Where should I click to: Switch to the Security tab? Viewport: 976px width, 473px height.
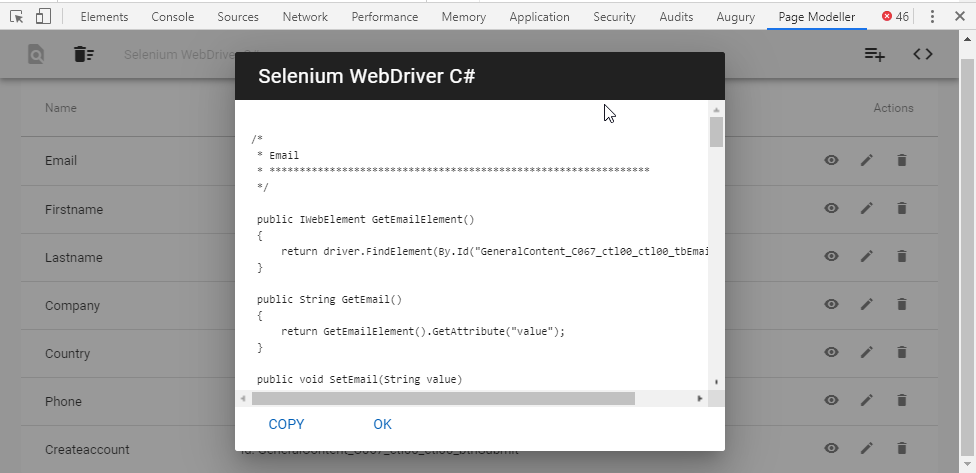(614, 17)
